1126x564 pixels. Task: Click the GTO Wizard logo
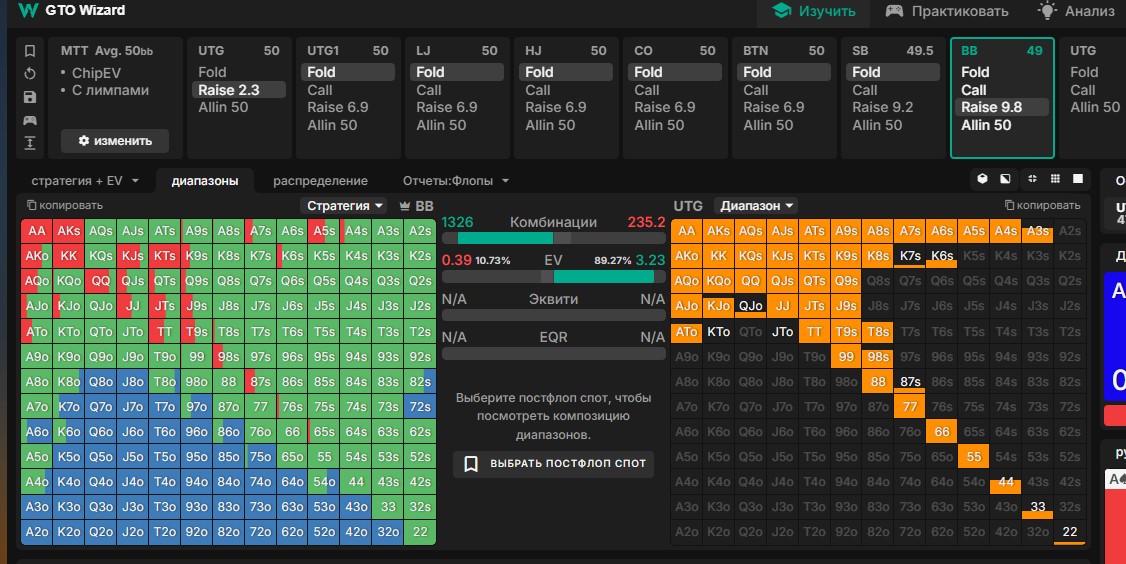pyautogui.click(x=72, y=10)
